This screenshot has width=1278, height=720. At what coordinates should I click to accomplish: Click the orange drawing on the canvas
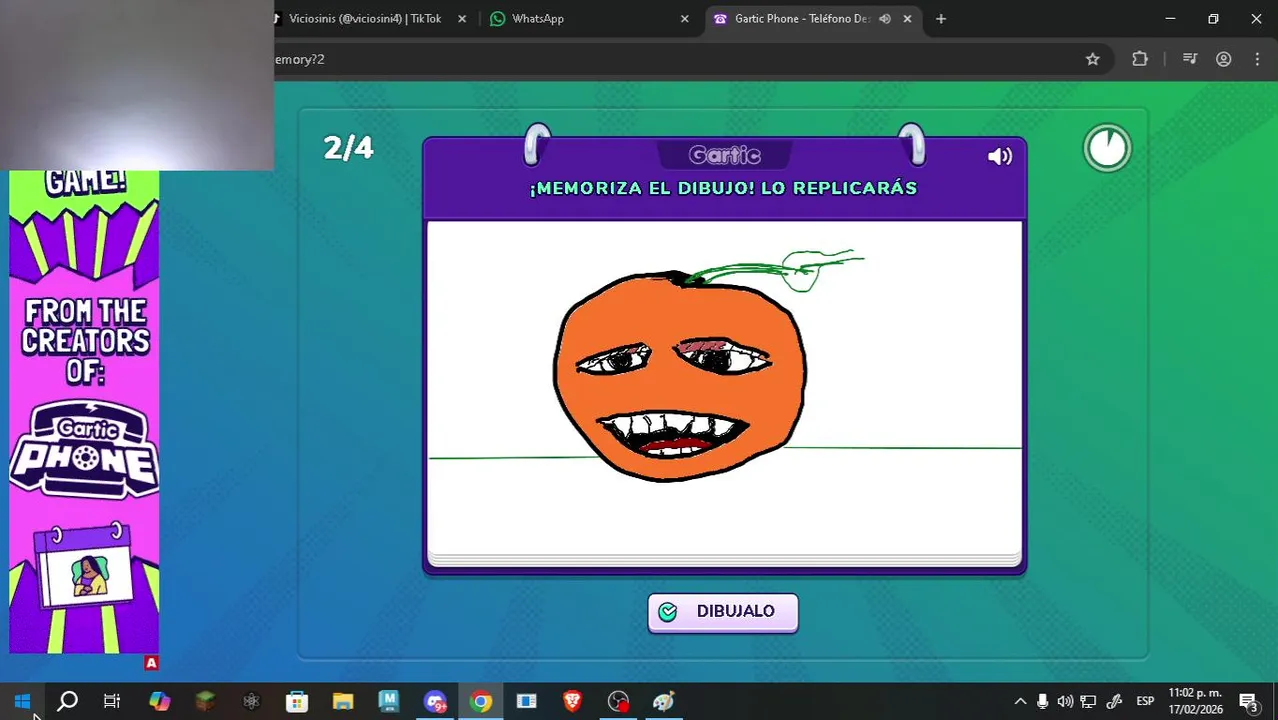(x=680, y=375)
